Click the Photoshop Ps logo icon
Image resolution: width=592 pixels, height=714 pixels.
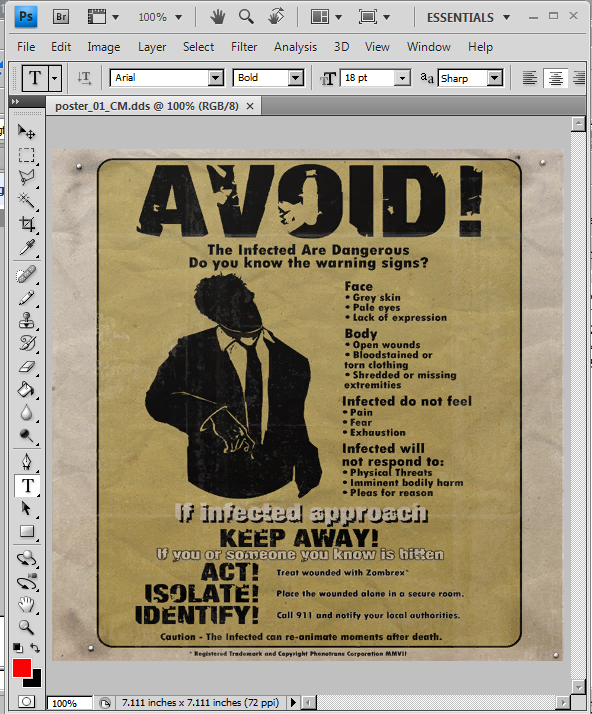[26, 17]
